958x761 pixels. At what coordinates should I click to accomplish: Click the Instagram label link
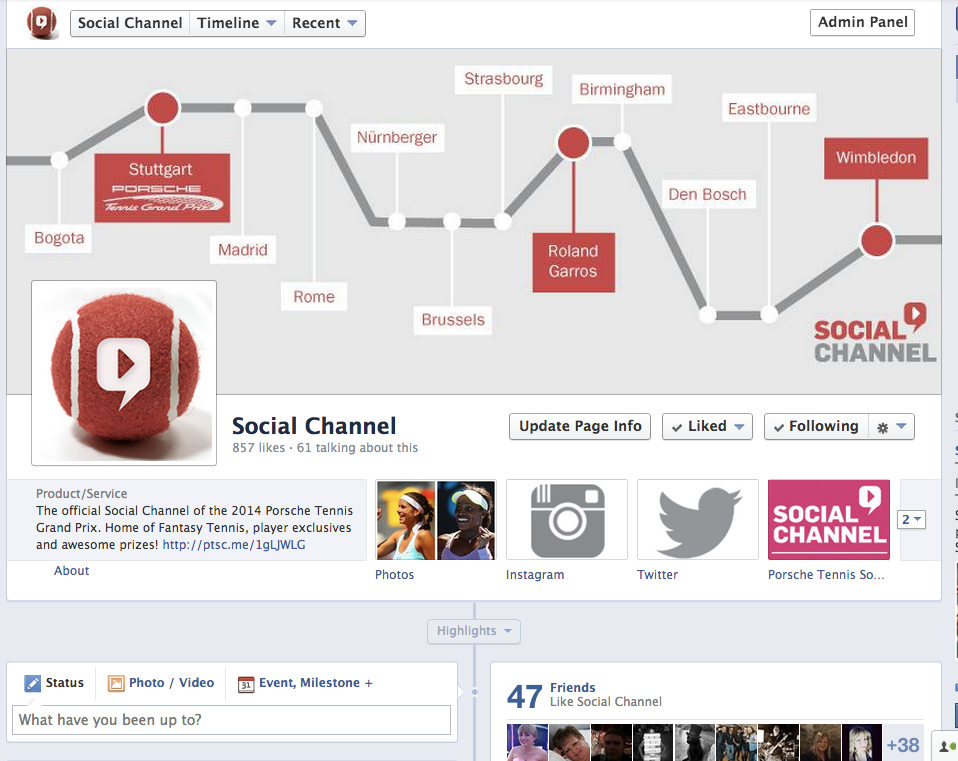pyautogui.click(x=535, y=575)
